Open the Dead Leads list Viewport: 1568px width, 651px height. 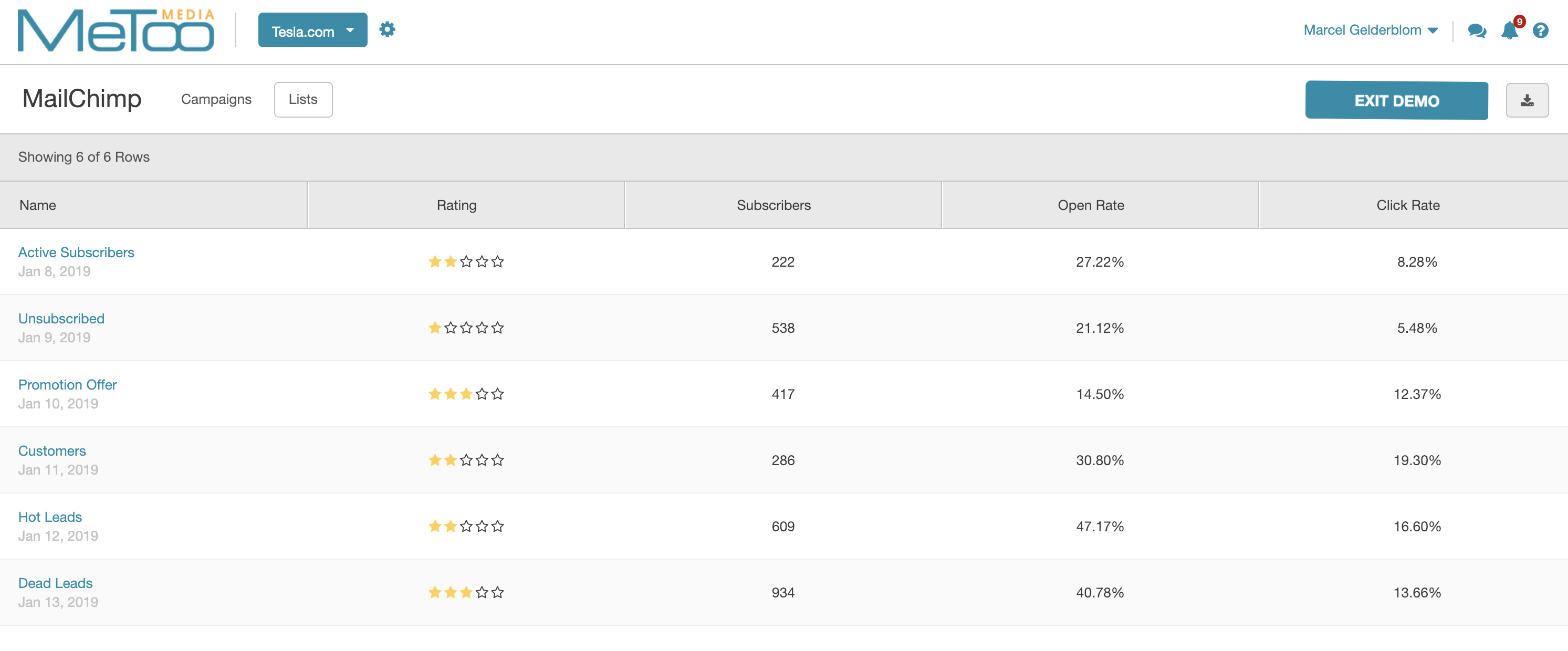click(x=55, y=583)
